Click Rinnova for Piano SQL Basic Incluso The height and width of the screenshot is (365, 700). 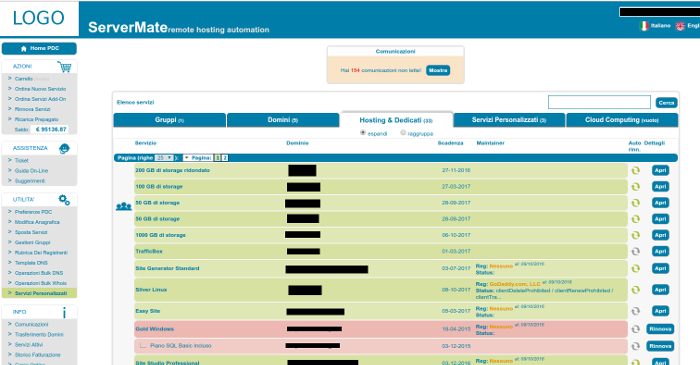tap(660, 346)
